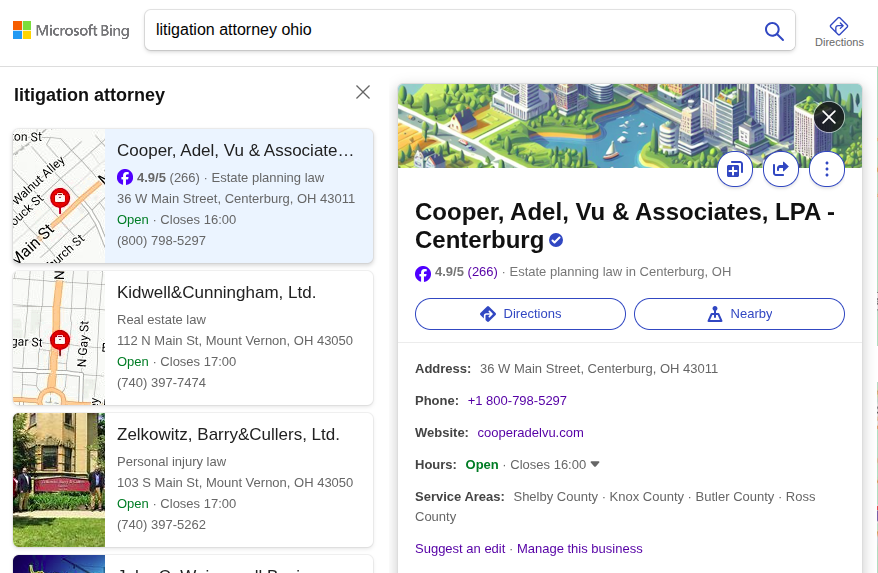Open Directions from the top bar
The image size is (878, 573).
coord(839,32)
